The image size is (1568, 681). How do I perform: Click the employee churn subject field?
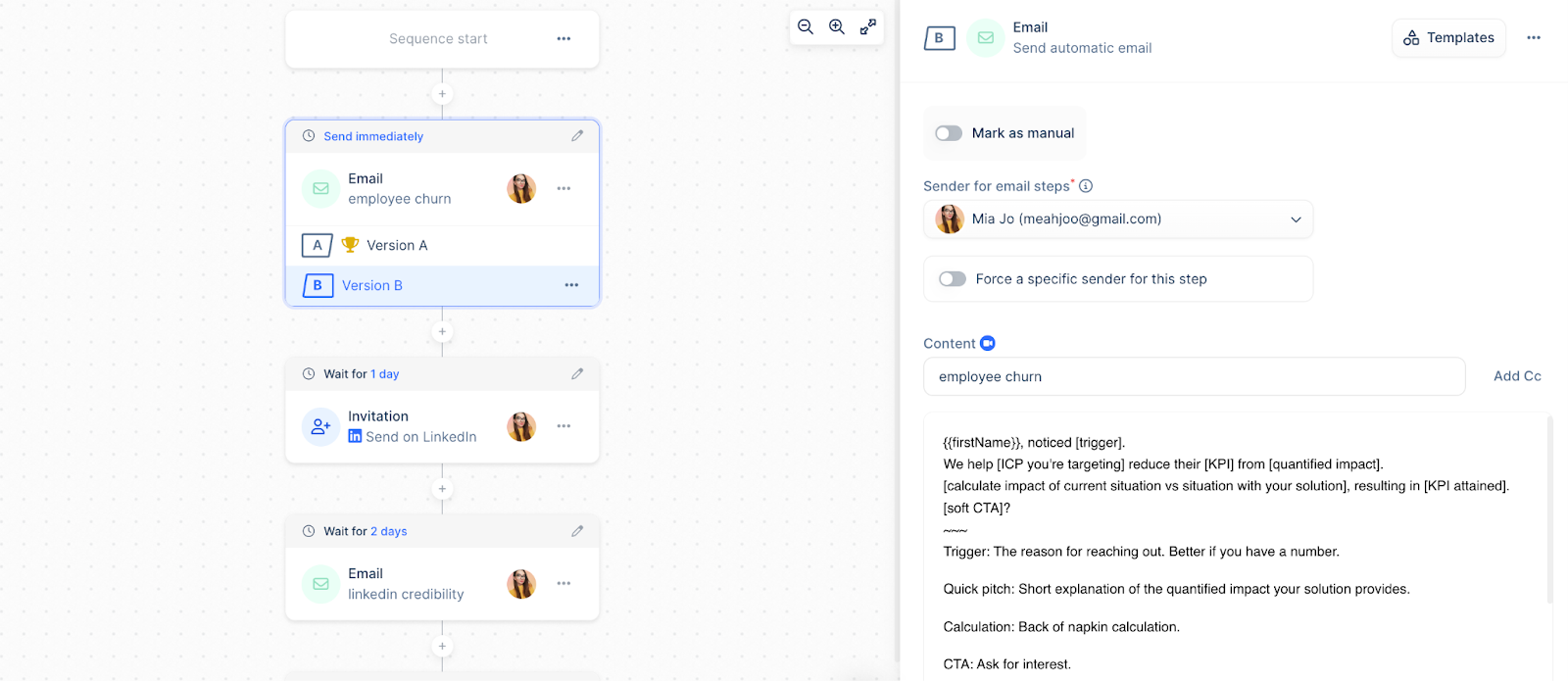click(x=1194, y=376)
